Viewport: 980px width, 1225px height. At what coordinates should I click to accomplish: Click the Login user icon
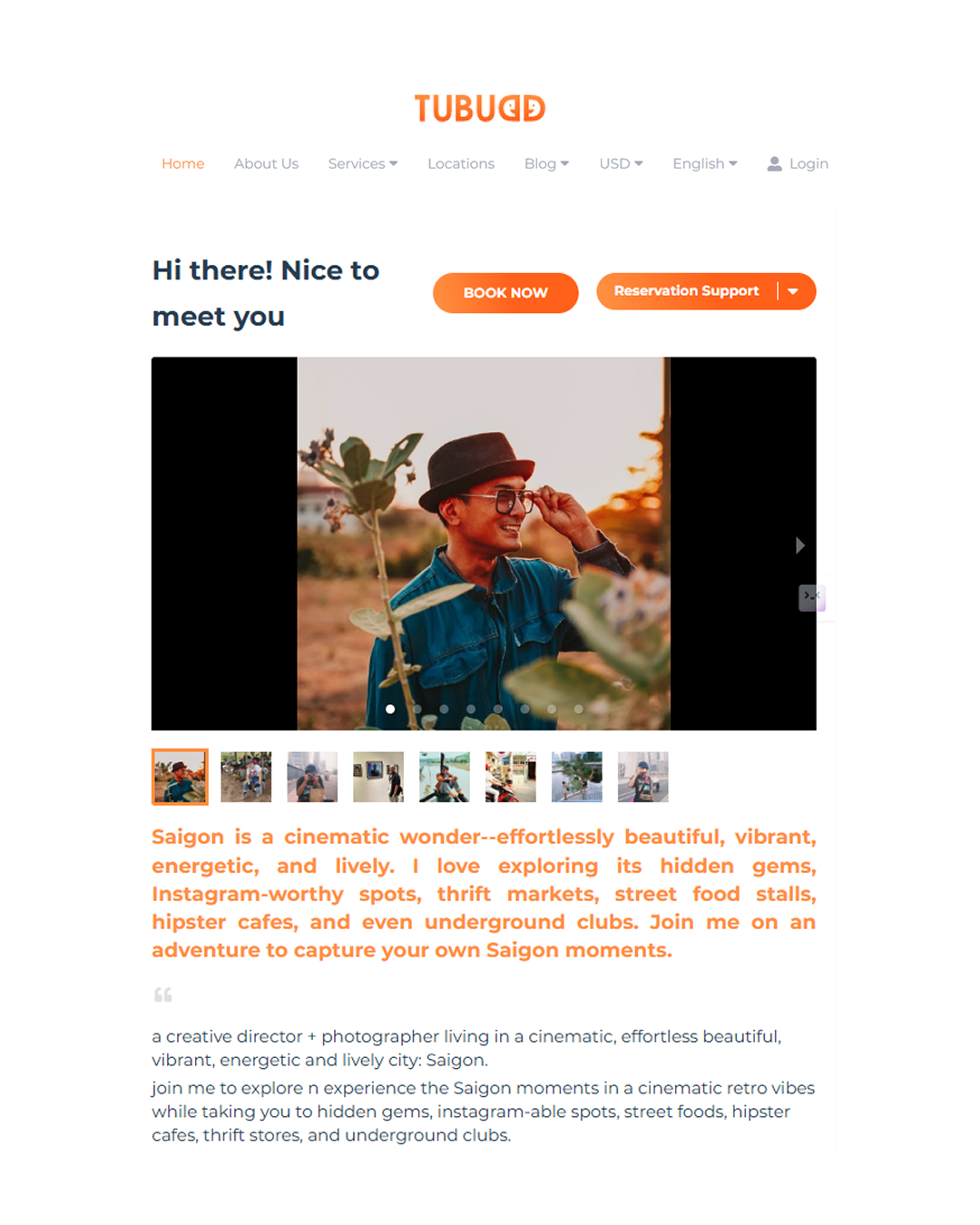coord(774,163)
